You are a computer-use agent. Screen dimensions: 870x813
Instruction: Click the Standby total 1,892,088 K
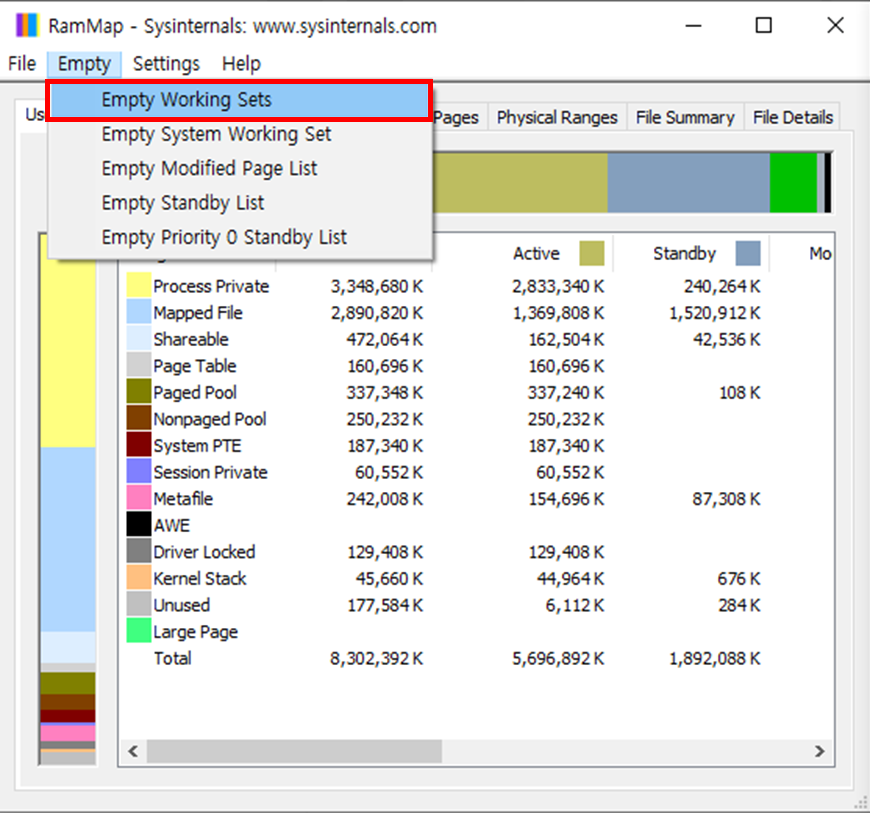715,659
